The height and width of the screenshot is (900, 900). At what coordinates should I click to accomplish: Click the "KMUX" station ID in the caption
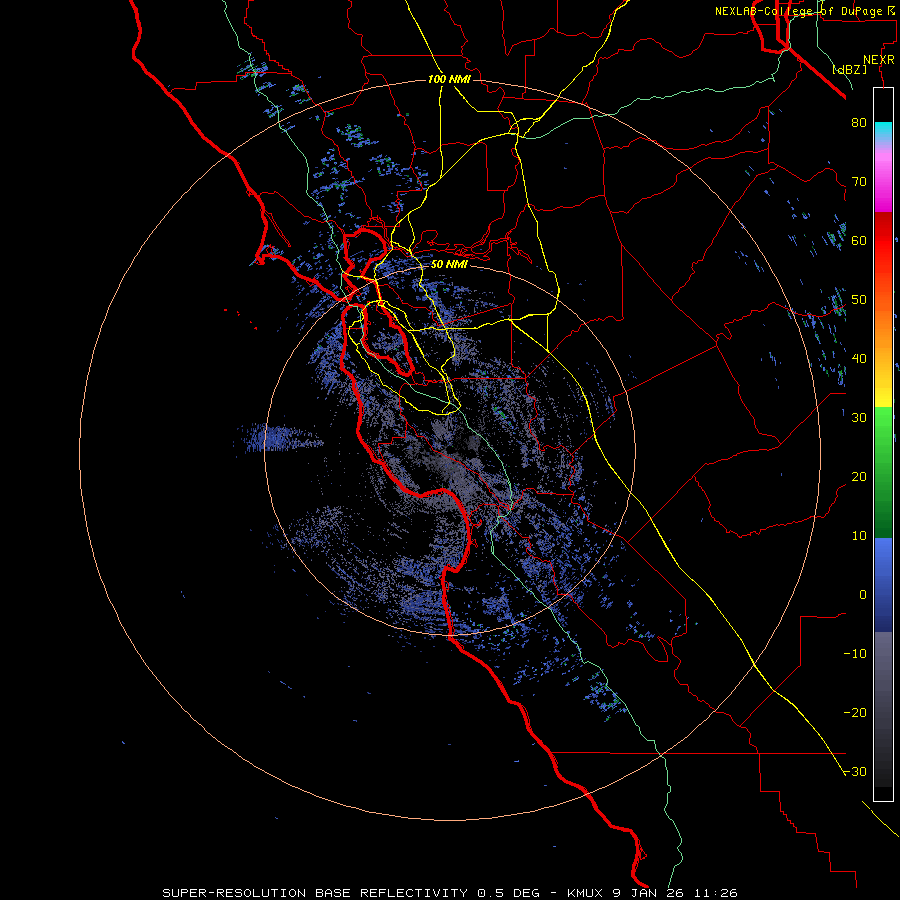(x=587, y=893)
